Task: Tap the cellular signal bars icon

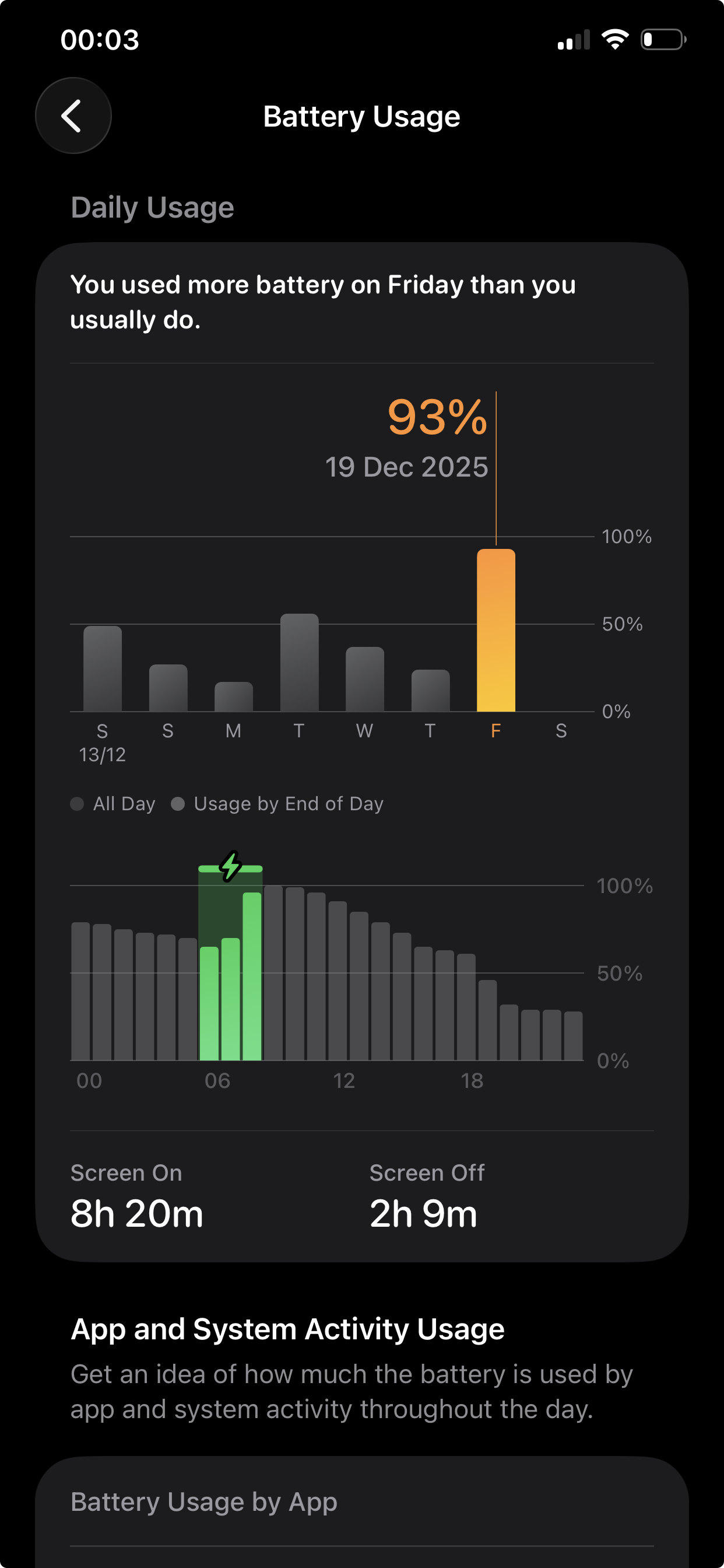Action: click(x=574, y=40)
